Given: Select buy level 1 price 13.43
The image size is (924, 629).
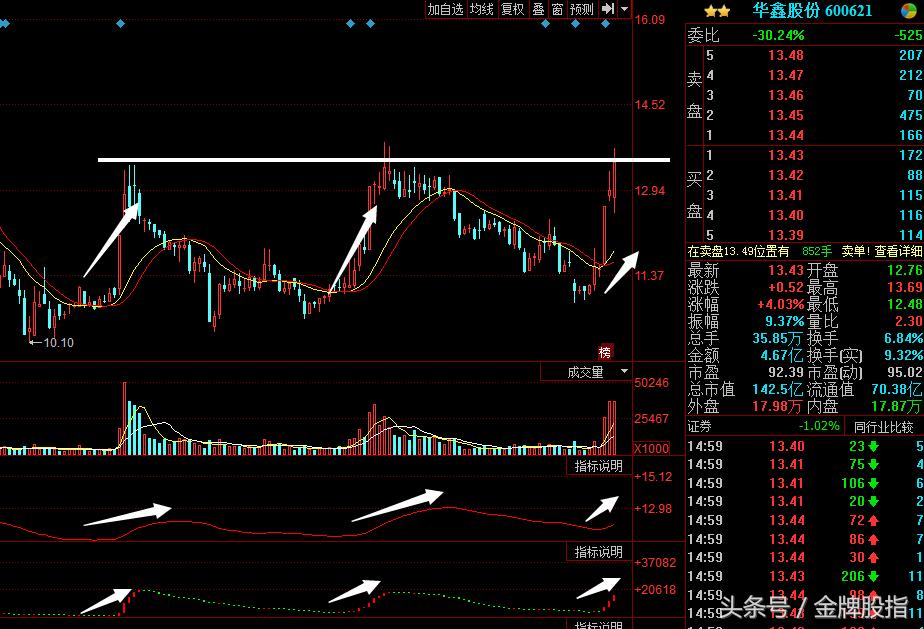Looking at the screenshot, I should tap(786, 156).
